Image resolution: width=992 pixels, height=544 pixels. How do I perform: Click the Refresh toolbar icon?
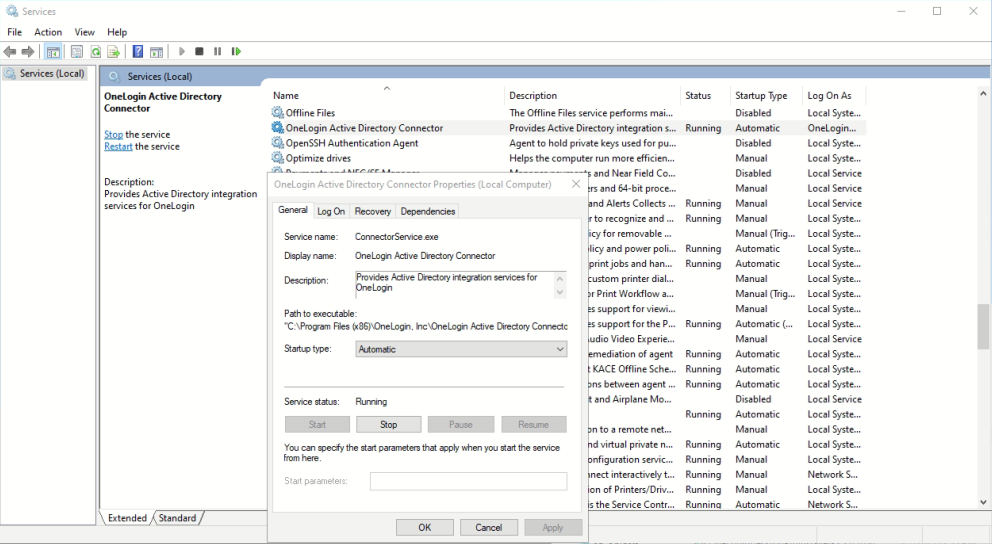coord(96,52)
